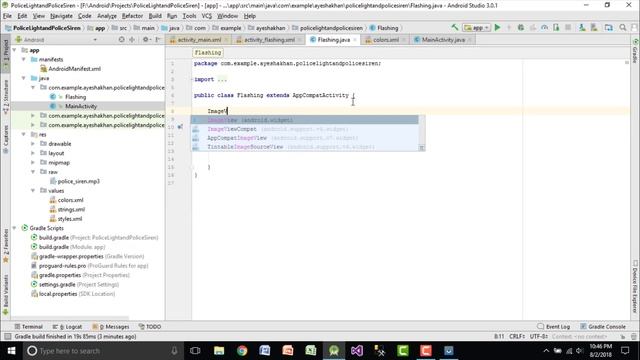The width and height of the screenshot is (640, 360).
Task: Select styles.xml in values folder
Action: pos(69,219)
